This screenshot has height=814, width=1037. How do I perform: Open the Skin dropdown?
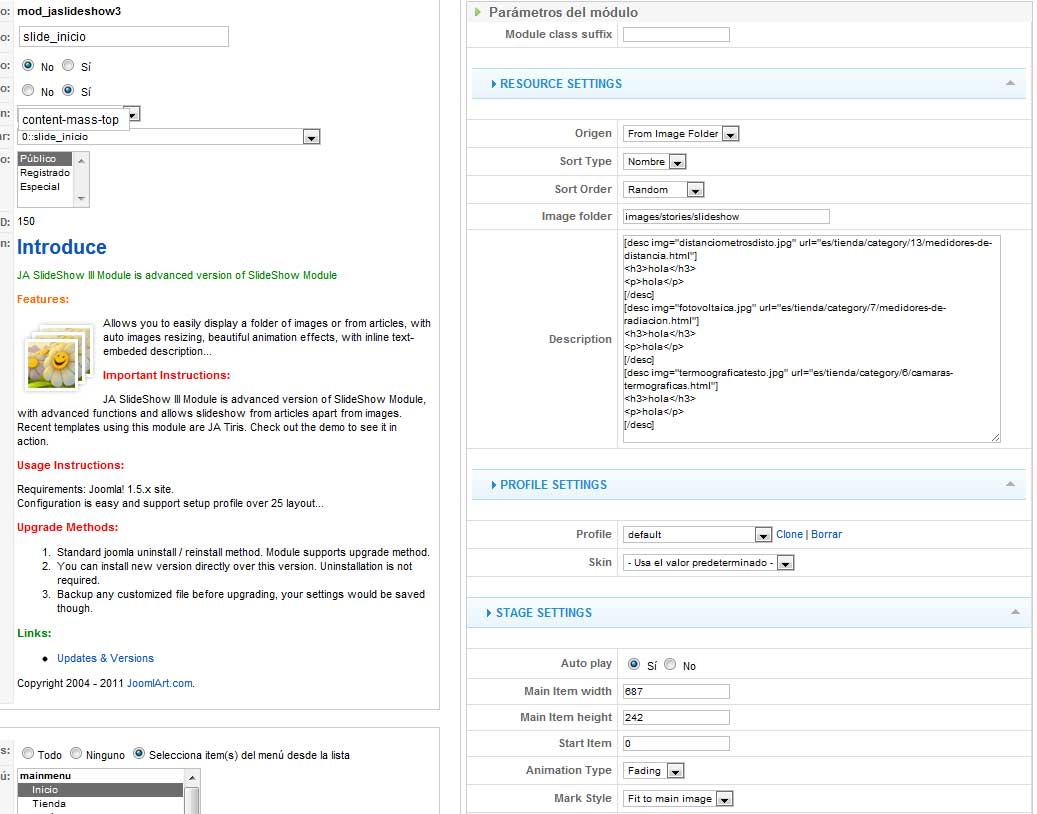[786, 563]
